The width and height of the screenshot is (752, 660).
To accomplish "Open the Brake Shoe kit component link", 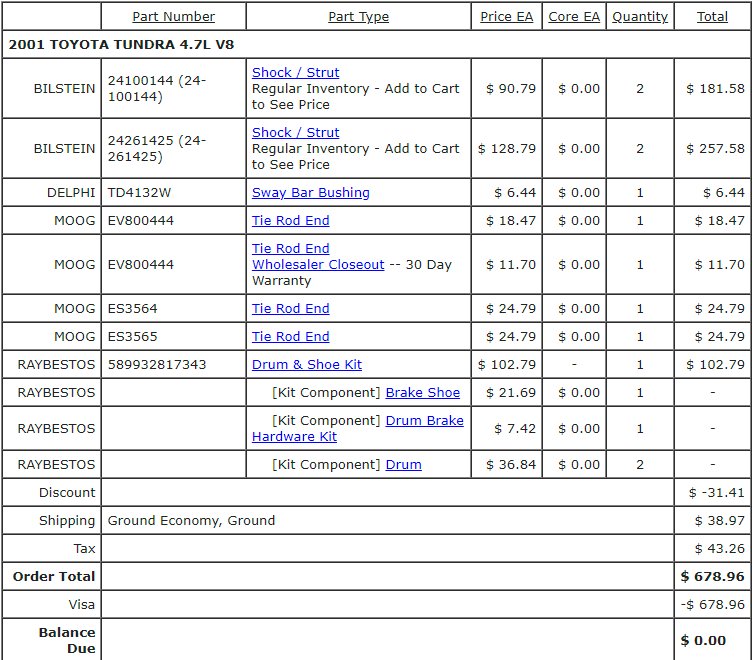I will (x=423, y=392).
